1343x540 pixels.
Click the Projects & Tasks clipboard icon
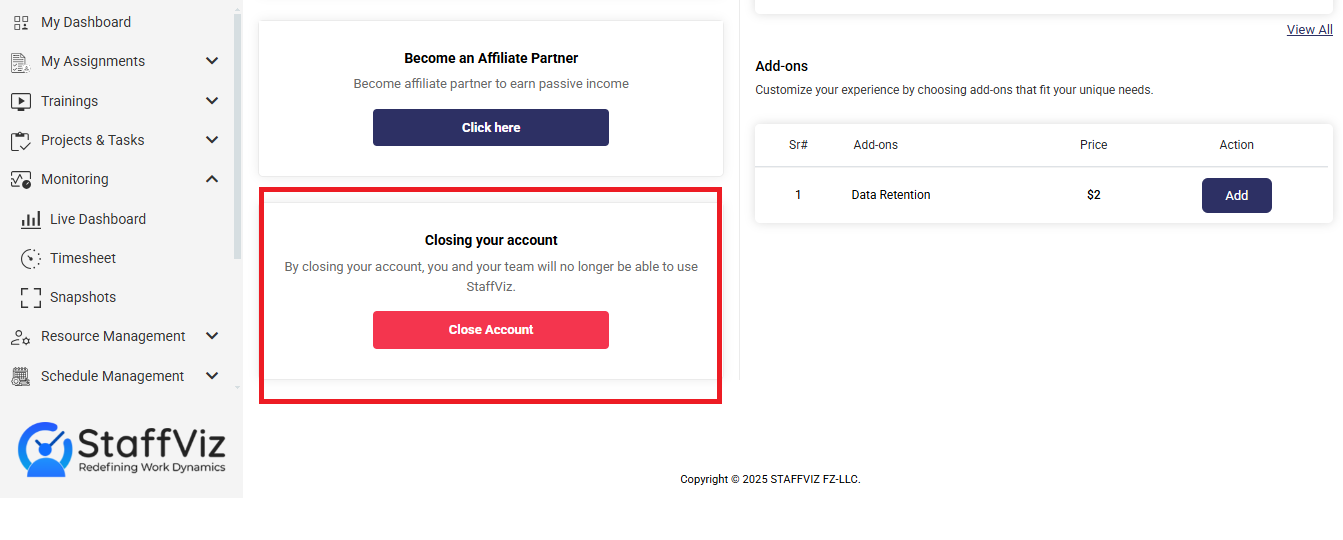pyautogui.click(x=21, y=141)
